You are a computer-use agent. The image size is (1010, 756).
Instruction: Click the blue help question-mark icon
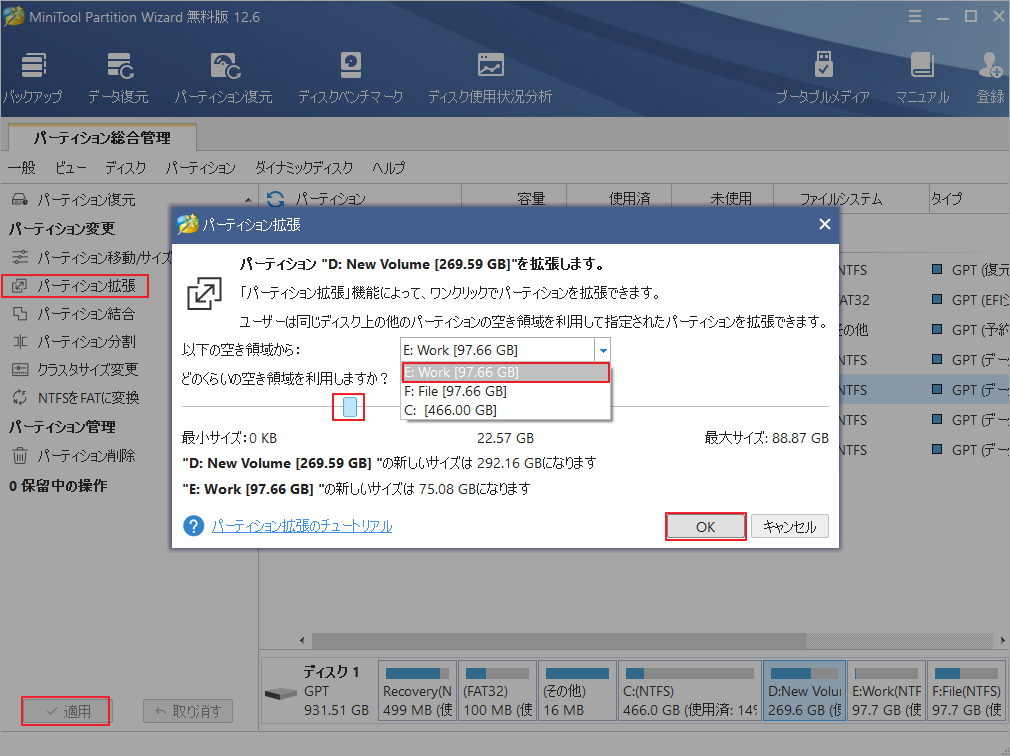pyautogui.click(x=193, y=526)
